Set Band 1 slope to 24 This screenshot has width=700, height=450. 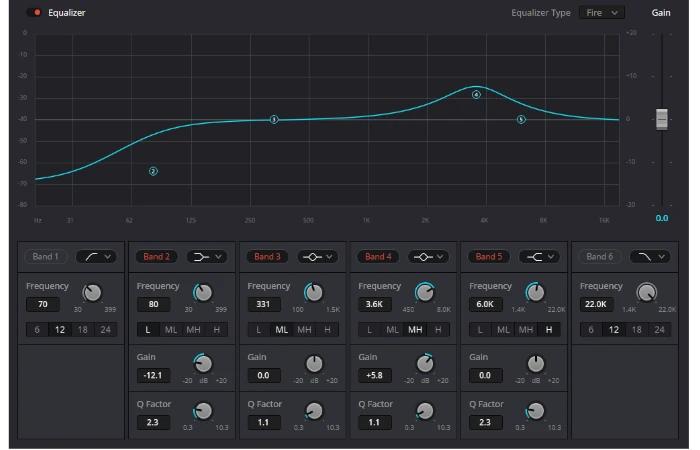point(105,329)
